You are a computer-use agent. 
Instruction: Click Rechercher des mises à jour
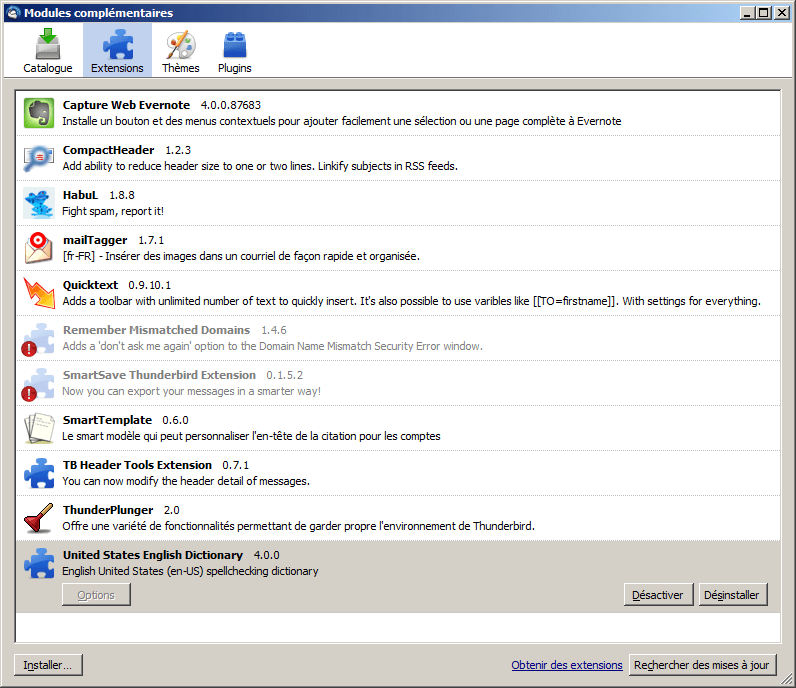[703, 665]
